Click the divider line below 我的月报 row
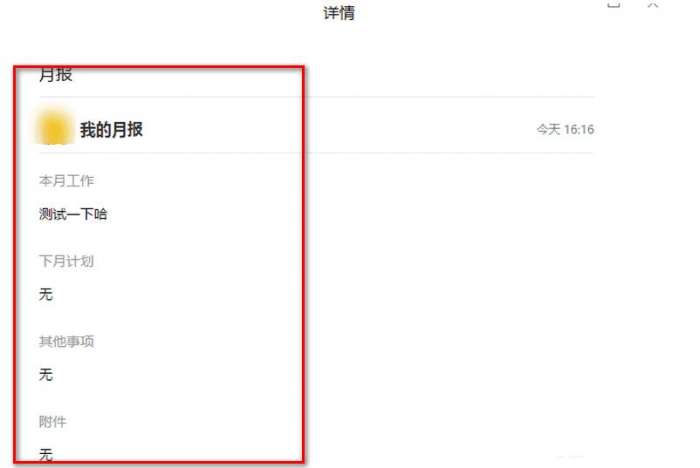 [x=317, y=153]
